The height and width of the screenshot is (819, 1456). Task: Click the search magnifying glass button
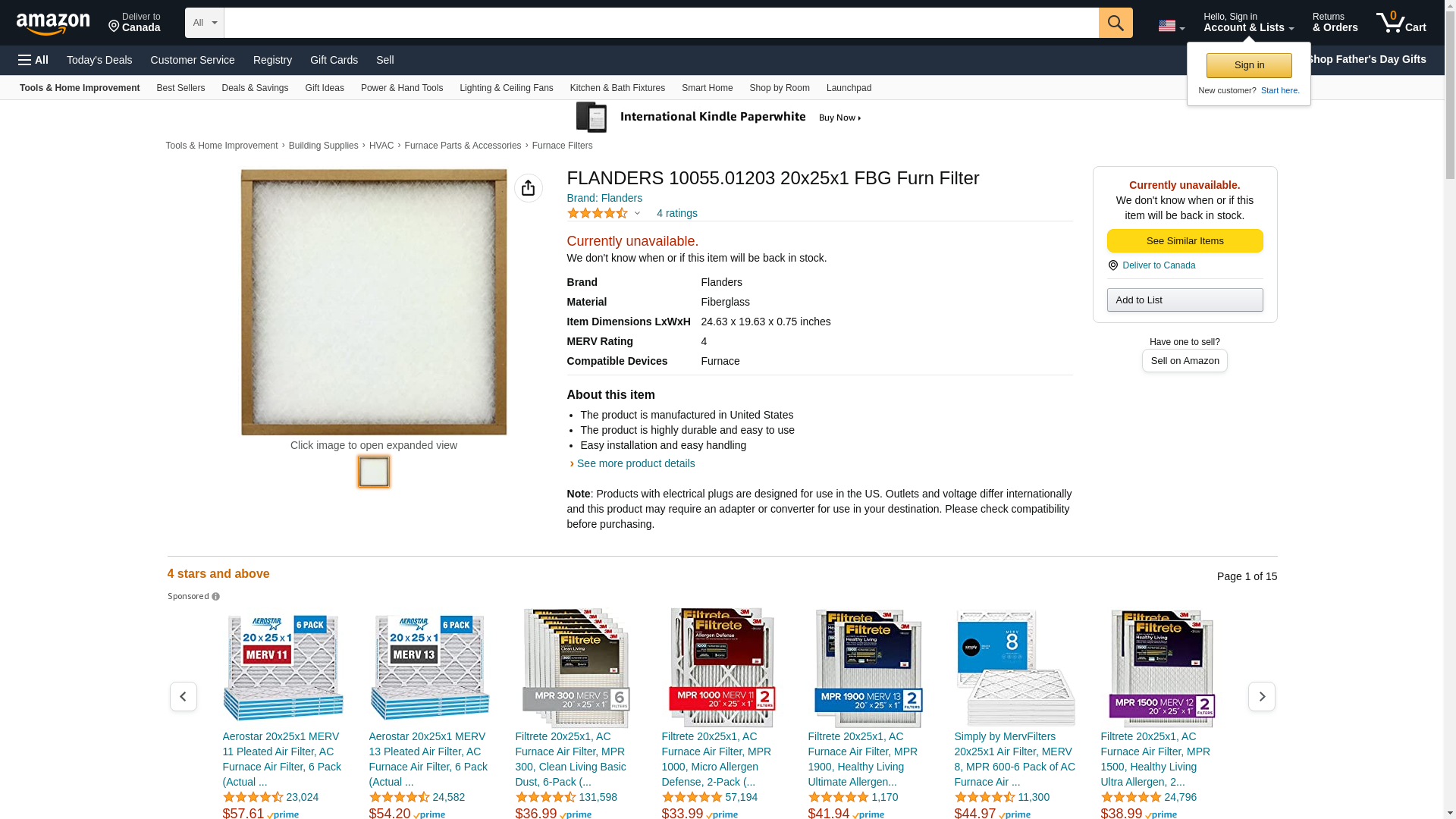pos(1116,23)
